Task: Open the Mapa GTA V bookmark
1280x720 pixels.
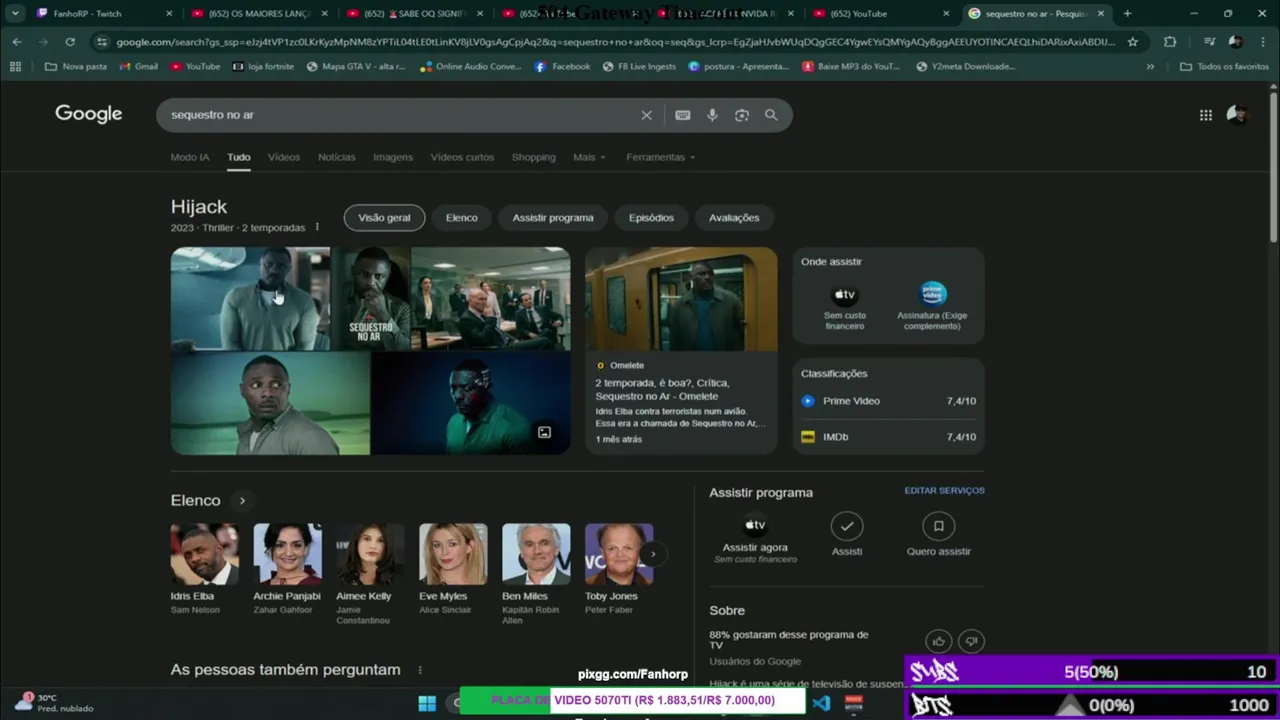Action: tap(356, 66)
